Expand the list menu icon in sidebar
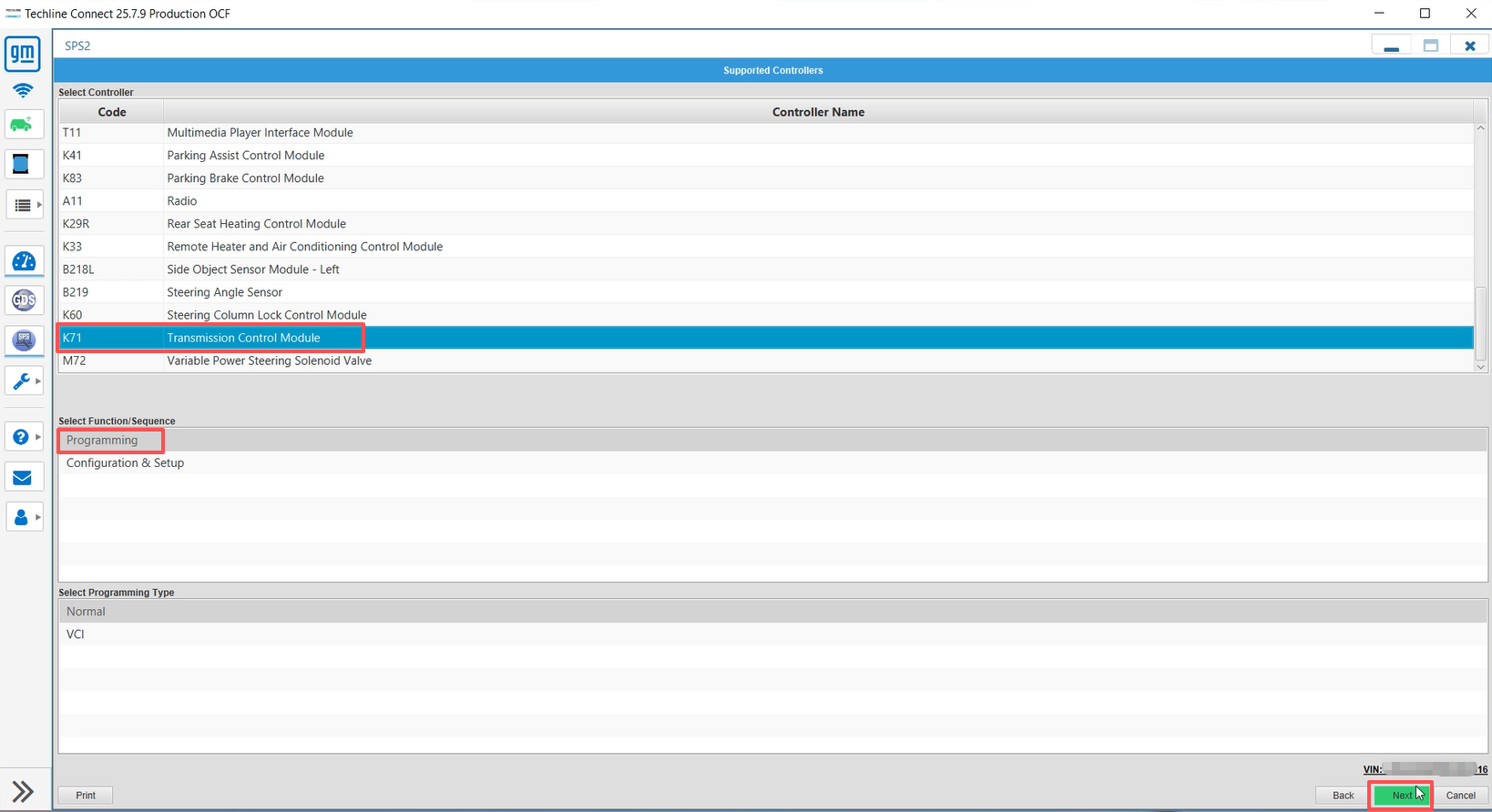Image resolution: width=1492 pixels, height=812 pixels. [24, 205]
